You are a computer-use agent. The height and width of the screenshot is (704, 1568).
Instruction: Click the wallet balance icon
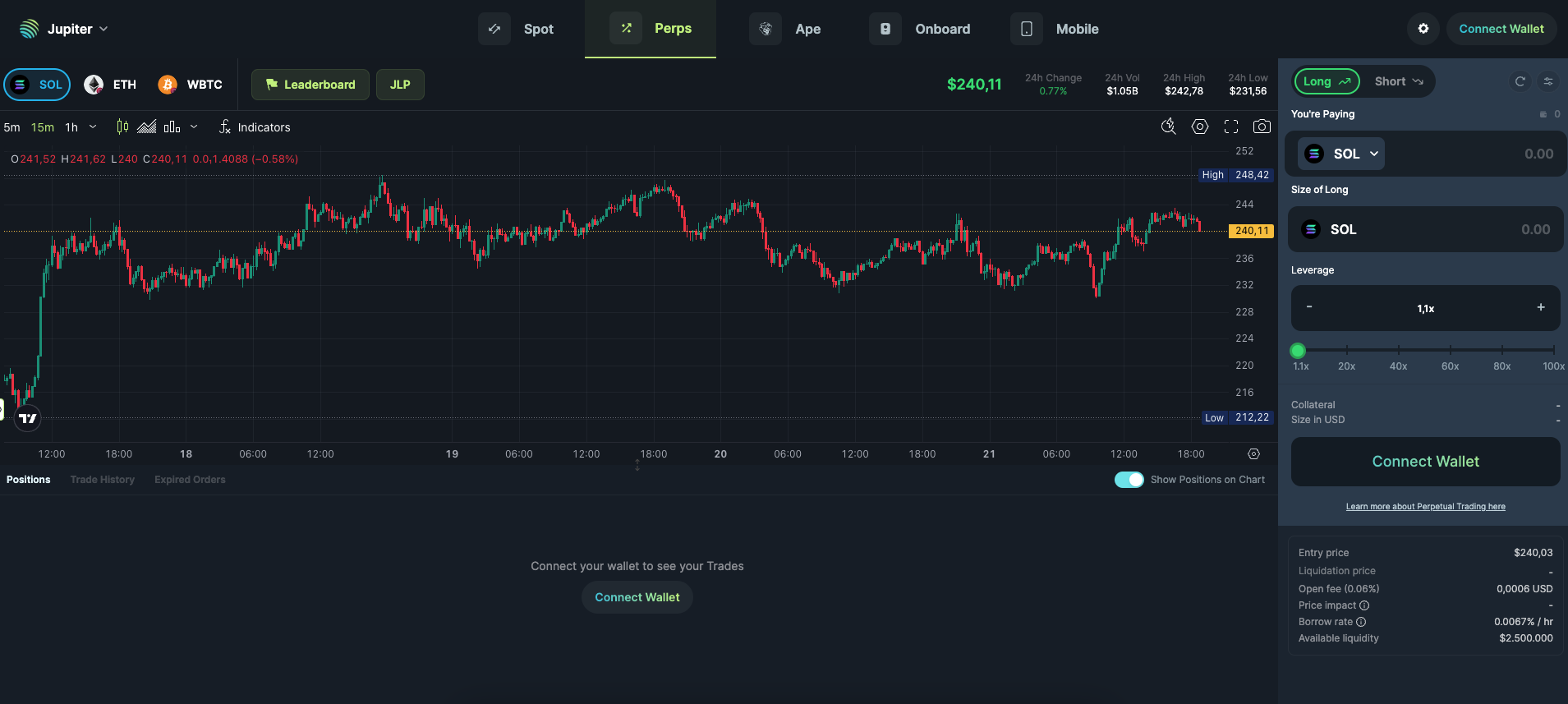click(x=1543, y=114)
